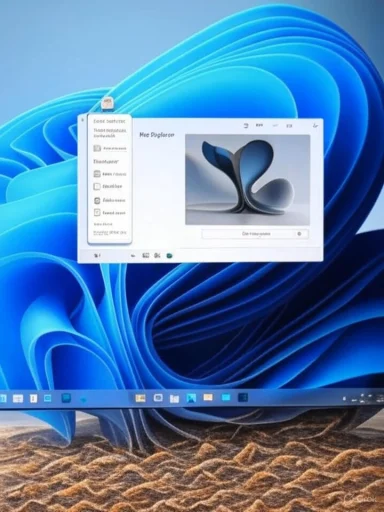
Task: Select the sidebar entry with the ticked box icon
Action: click(x=110, y=212)
